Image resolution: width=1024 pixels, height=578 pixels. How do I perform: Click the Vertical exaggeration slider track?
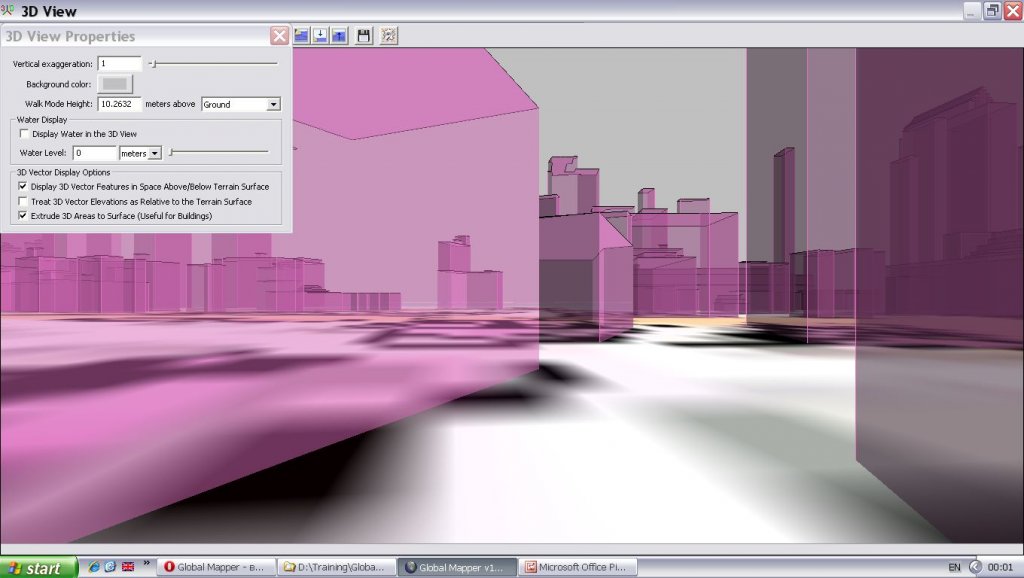click(214, 64)
